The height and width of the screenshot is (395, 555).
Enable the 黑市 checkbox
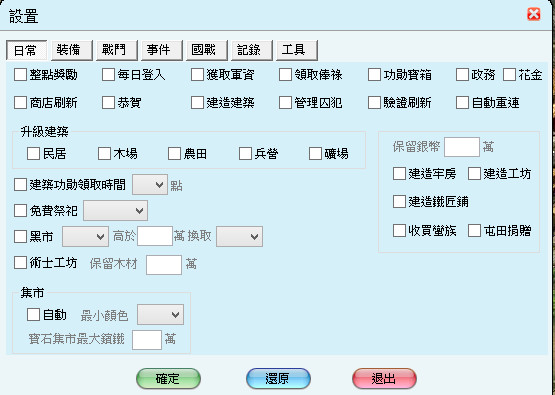[x=20, y=236]
